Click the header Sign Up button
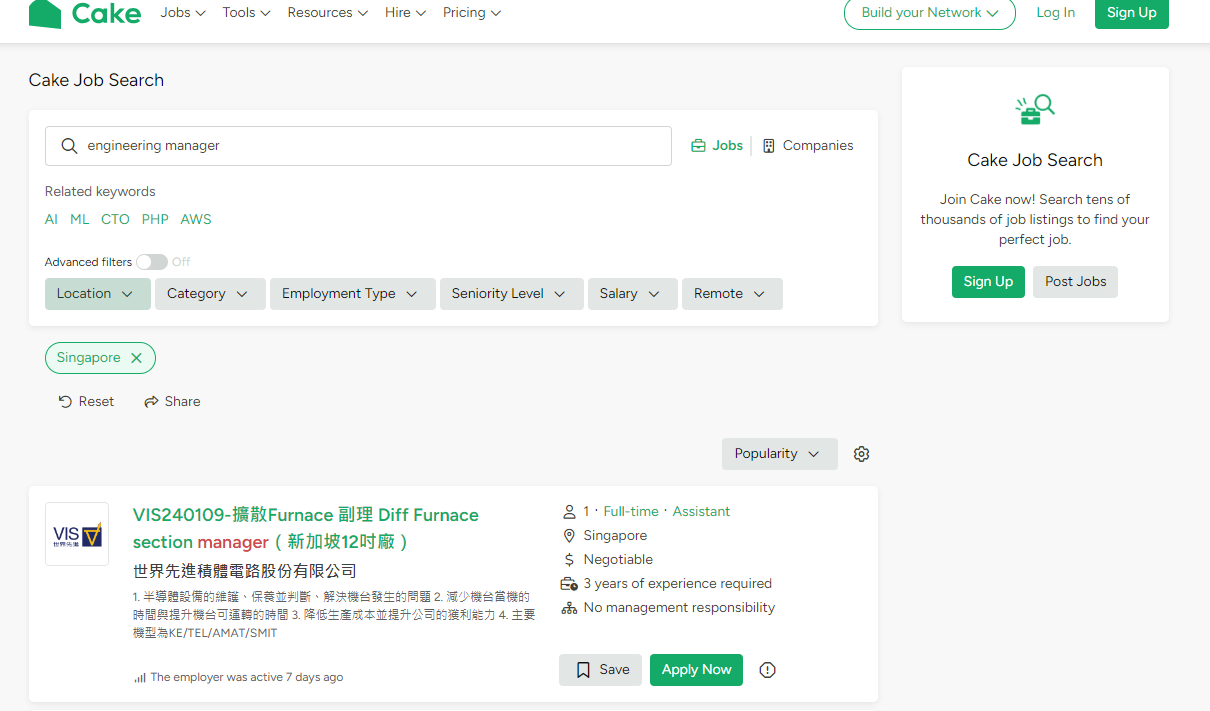The image size is (1210, 711). coord(1132,13)
